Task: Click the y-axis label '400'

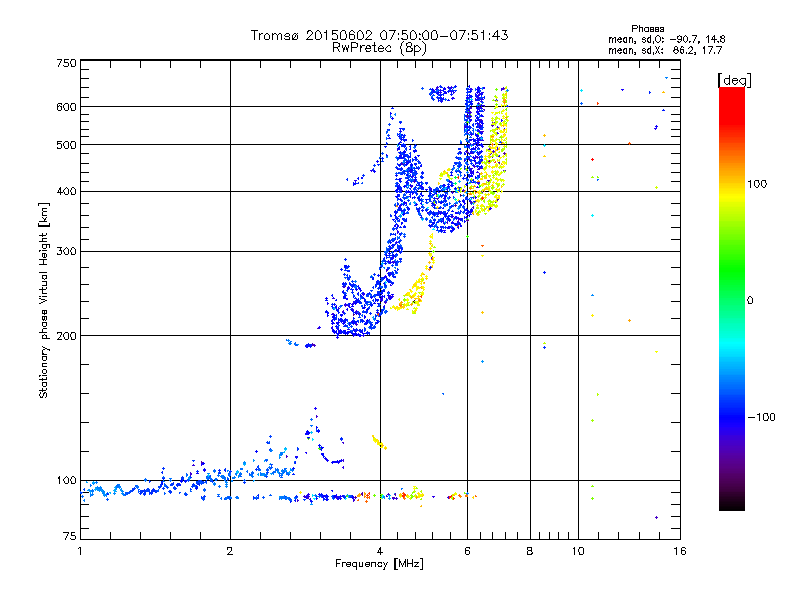Action: [x=67, y=192]
